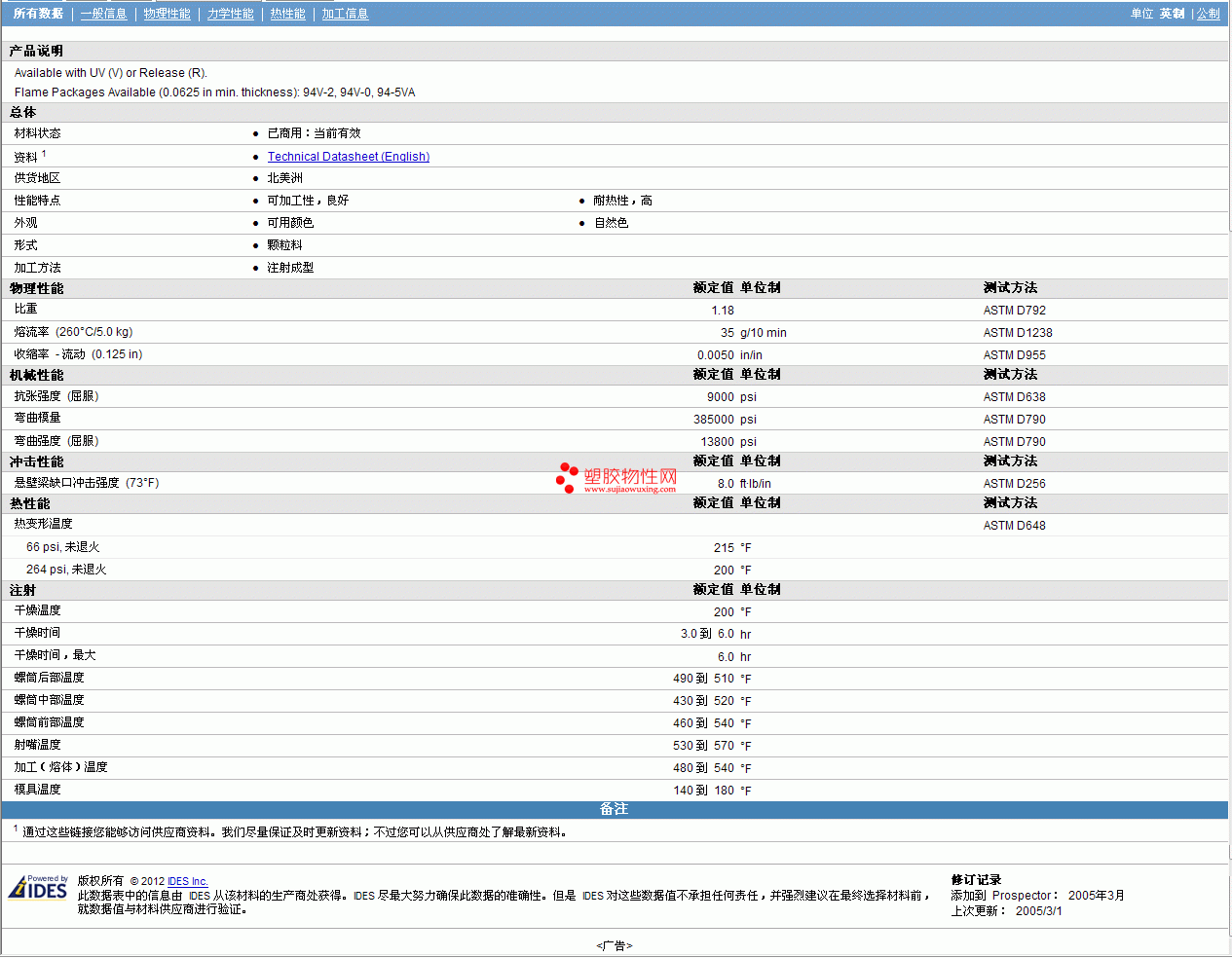1232x958 pixels.
Task: Switch to the 力学性能 tab
Action: pyautogui.click(x=230, y=14)
